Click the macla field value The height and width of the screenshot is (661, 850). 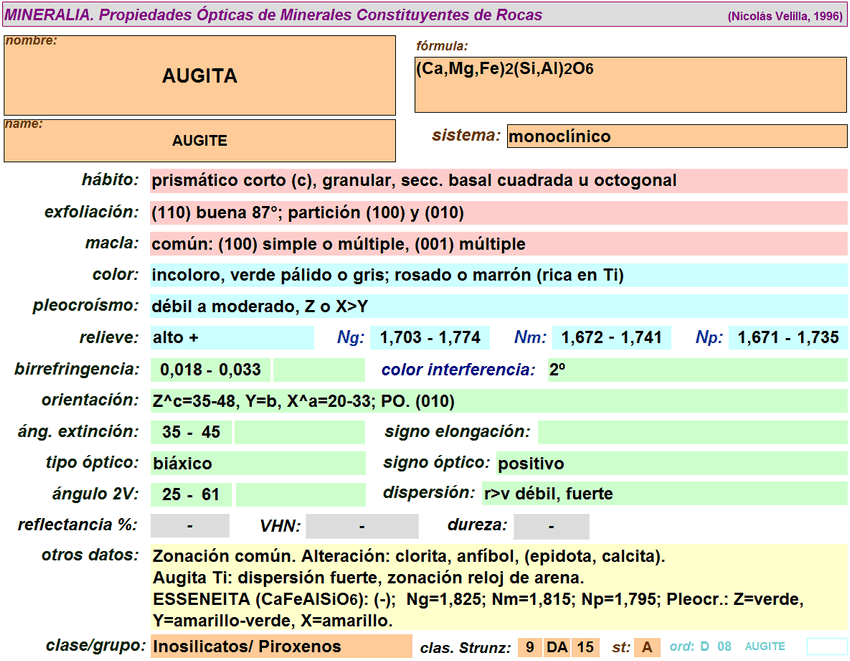[497, 245]
